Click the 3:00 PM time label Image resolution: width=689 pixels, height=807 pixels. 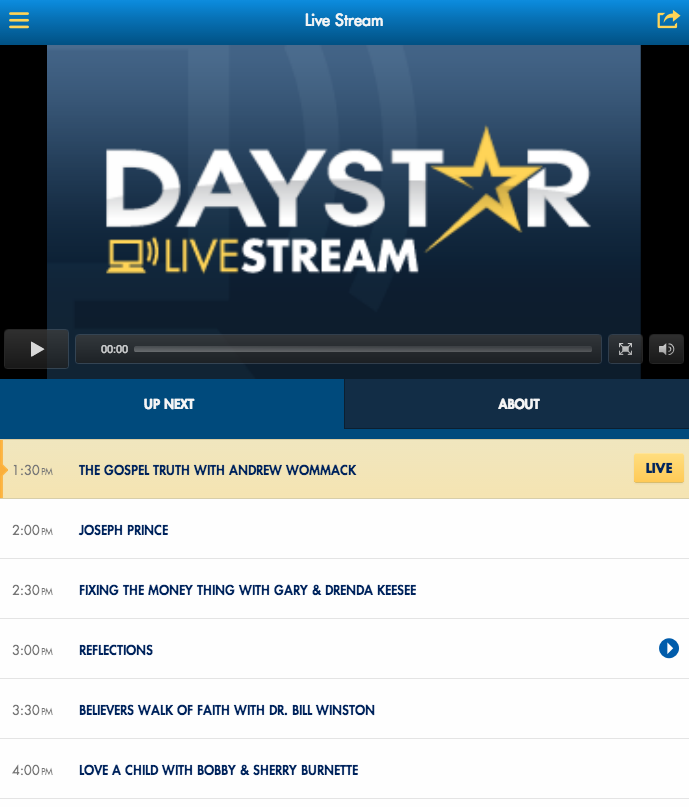click(32, 651)
